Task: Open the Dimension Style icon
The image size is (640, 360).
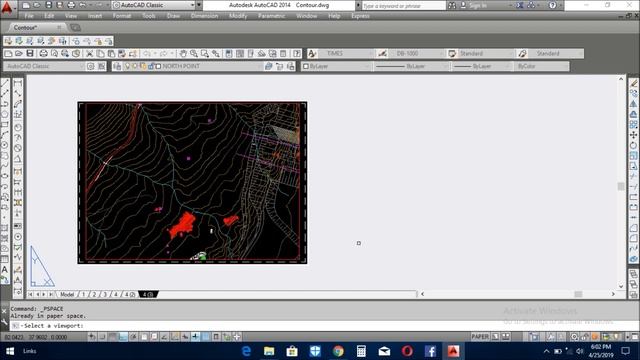Action: click(x=382, y=53)
